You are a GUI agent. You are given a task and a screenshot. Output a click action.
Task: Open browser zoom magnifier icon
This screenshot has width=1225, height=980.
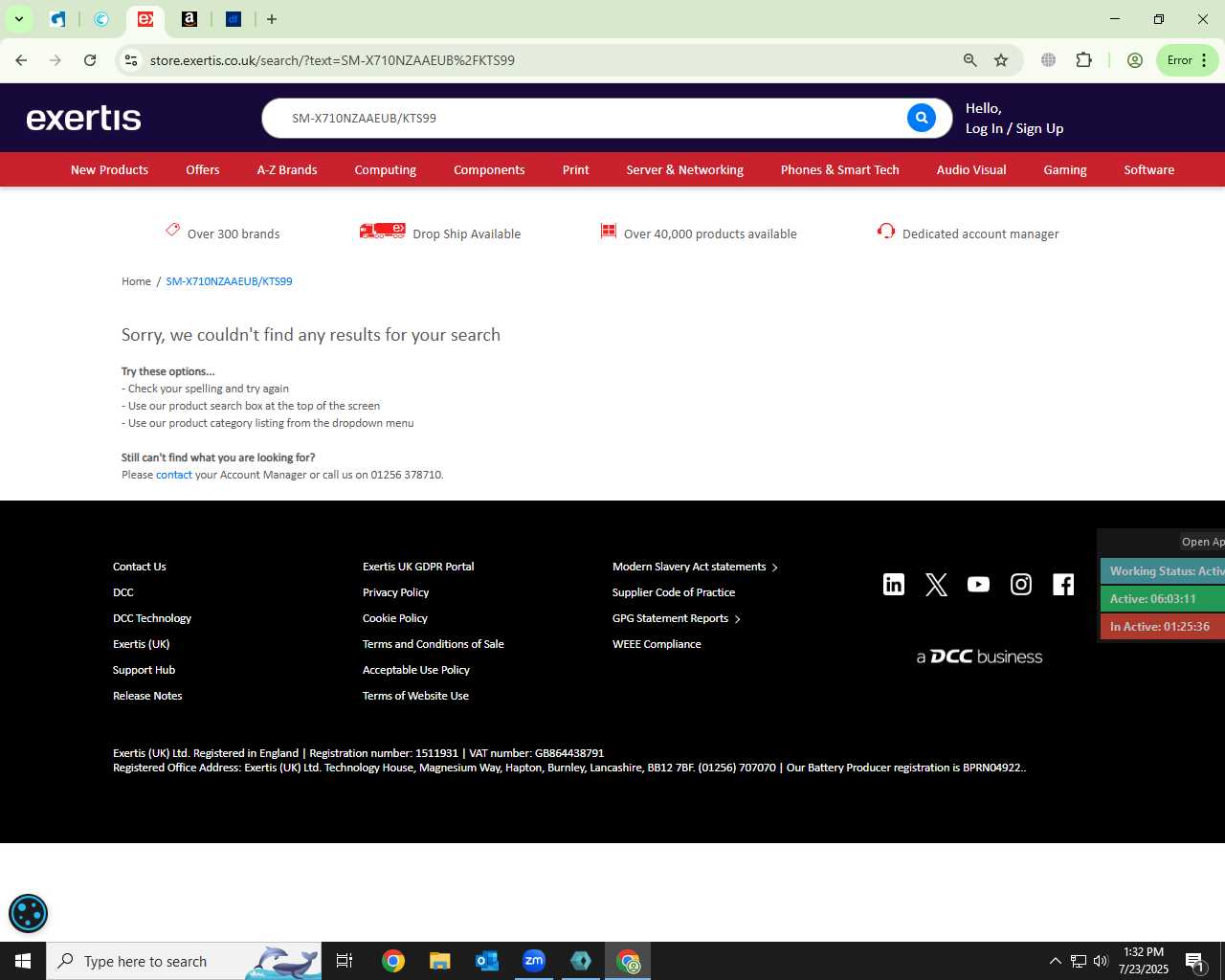[x=970, y=60]
